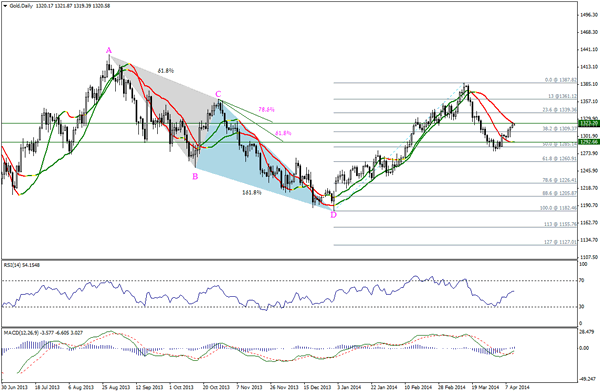This screenshot has height=392, width=600.
Task: Click the 30 level on RSI scale
Action: point(582,307)
